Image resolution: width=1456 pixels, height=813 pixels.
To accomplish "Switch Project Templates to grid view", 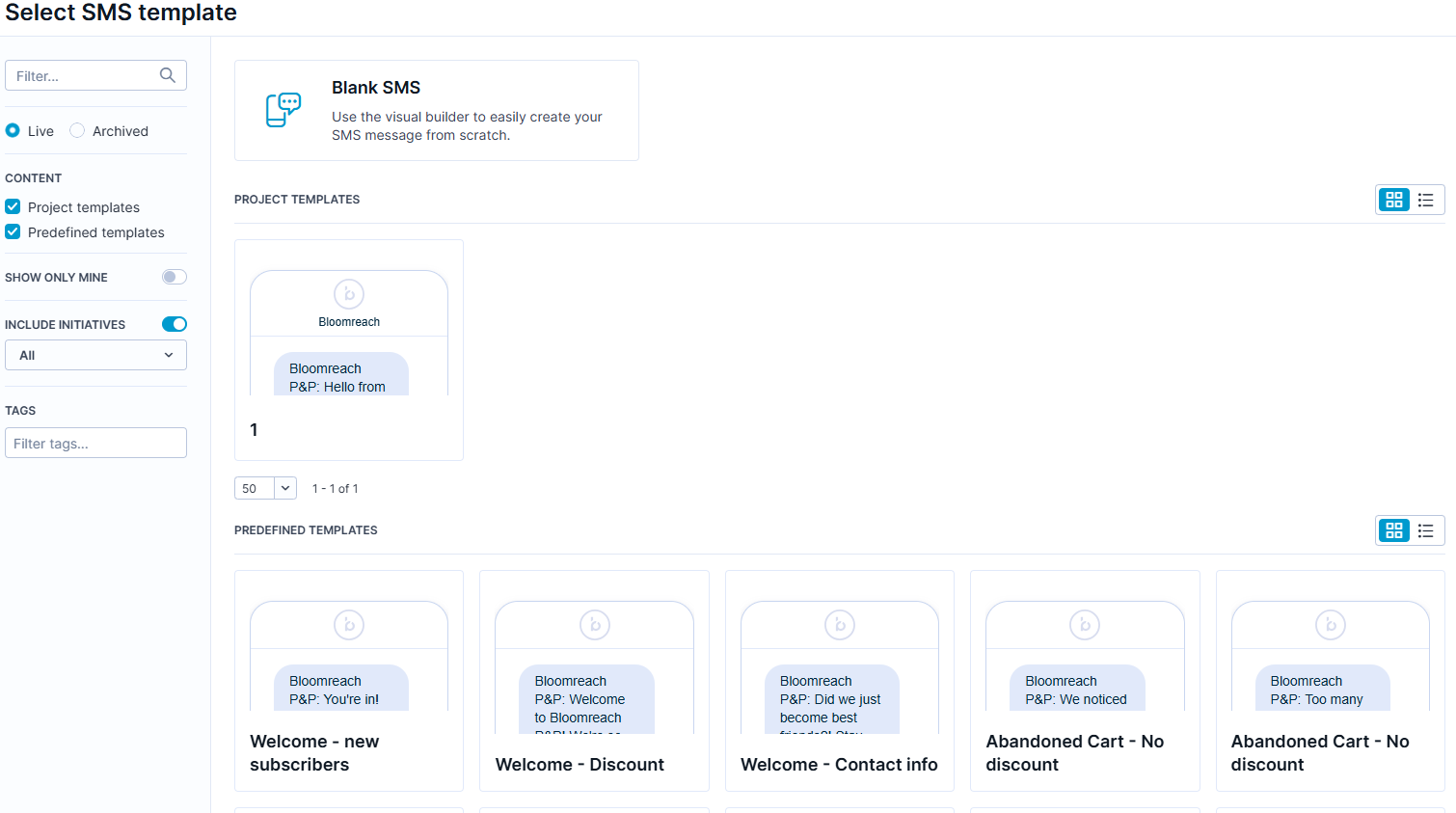I will click(x=1394, y=200).
